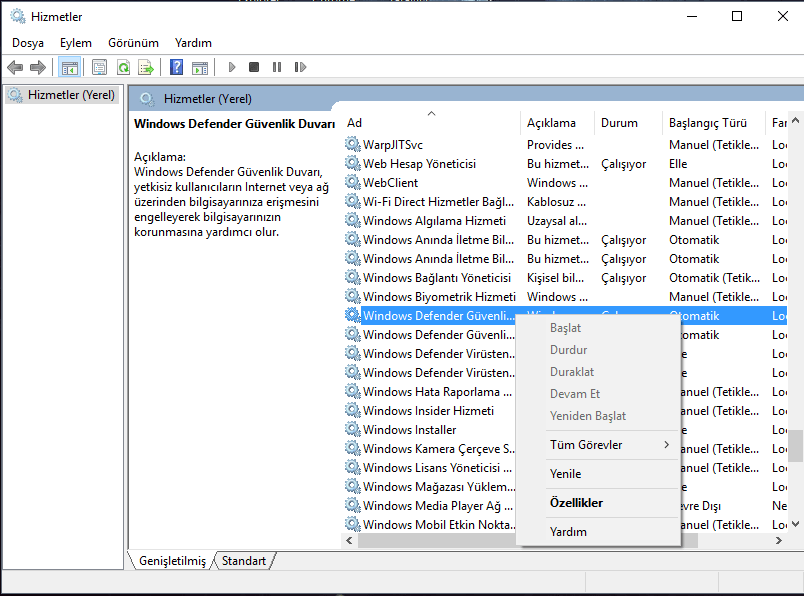Select Windows Mağazası Yüklem... service
The image size is (807, 596).
pos(439,487)
